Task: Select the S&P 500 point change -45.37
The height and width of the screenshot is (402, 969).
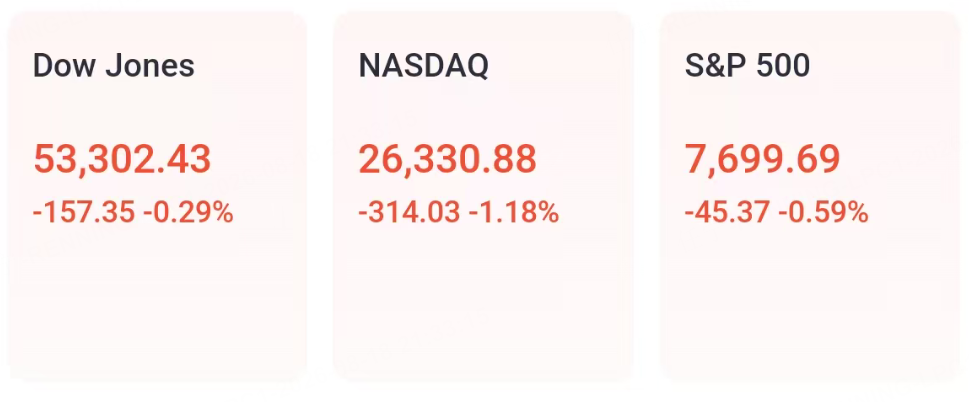Action: tap(727, 213)
